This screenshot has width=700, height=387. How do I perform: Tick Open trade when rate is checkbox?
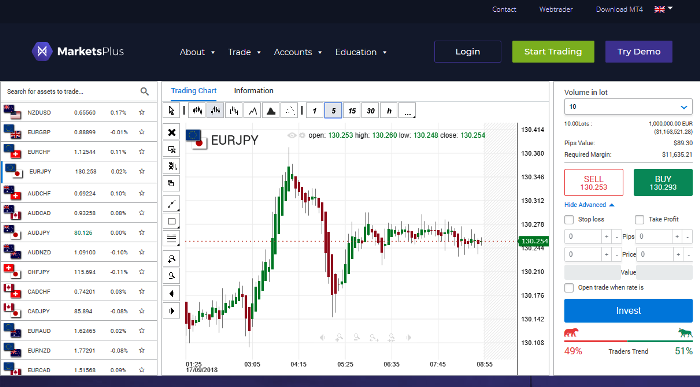569,288
